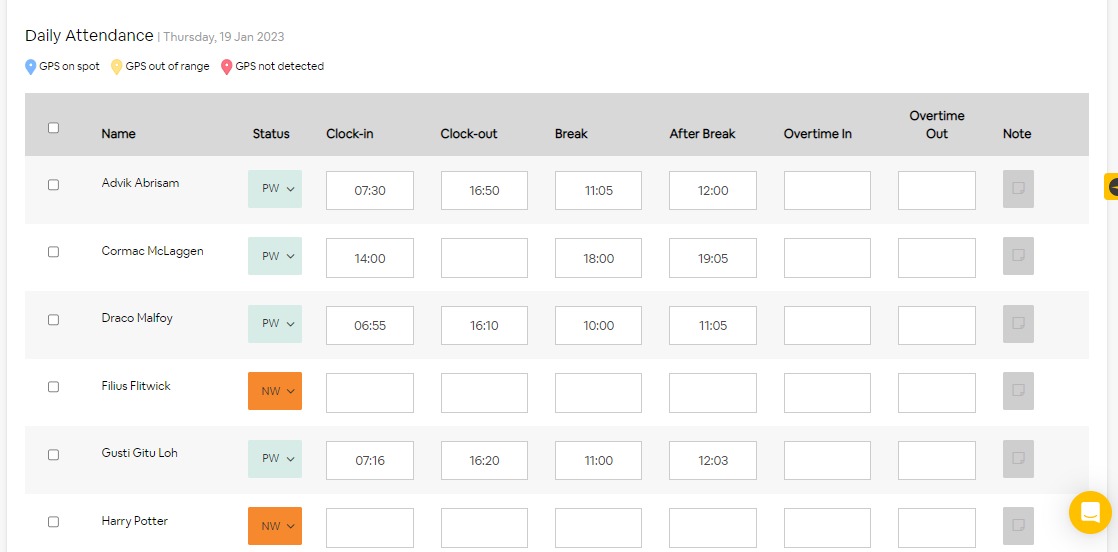This screenshot has height=552, width=1118.
Task: Click the yellow side panel collapse icon
Action: coord(1111,187)
